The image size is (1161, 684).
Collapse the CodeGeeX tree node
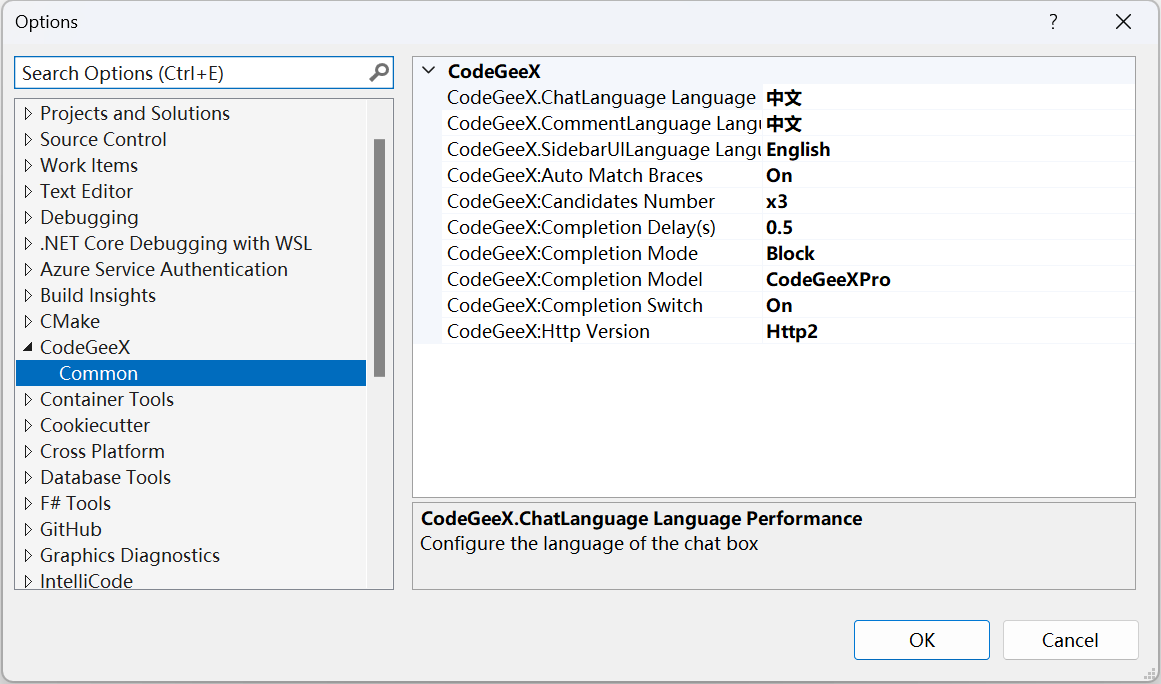point(28,347)
